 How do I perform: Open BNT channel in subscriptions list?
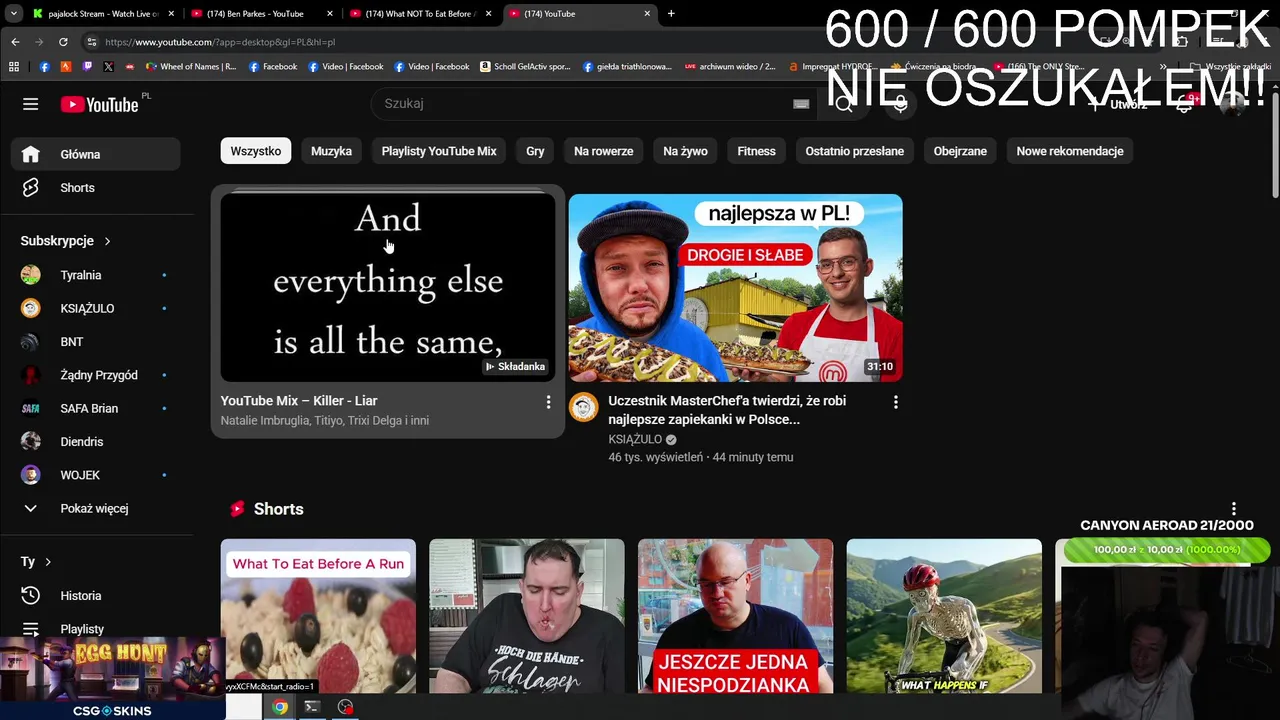coord(96,342)
